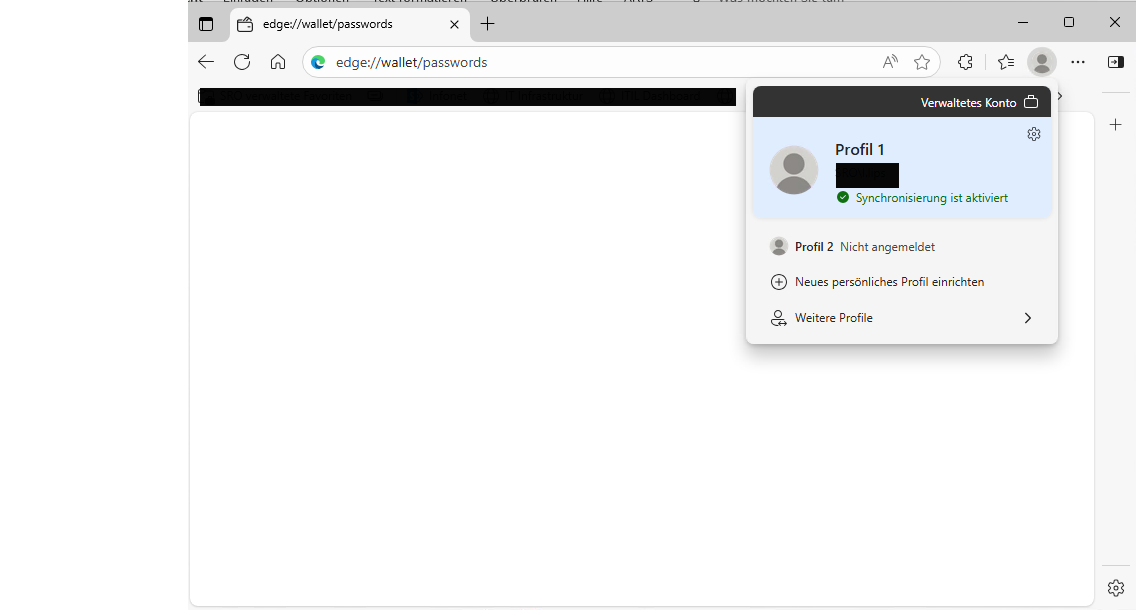Click the large Profil 1 avatar picture
The height and width of the screenshot is (610, 1136).
click(x=794, y=170)
